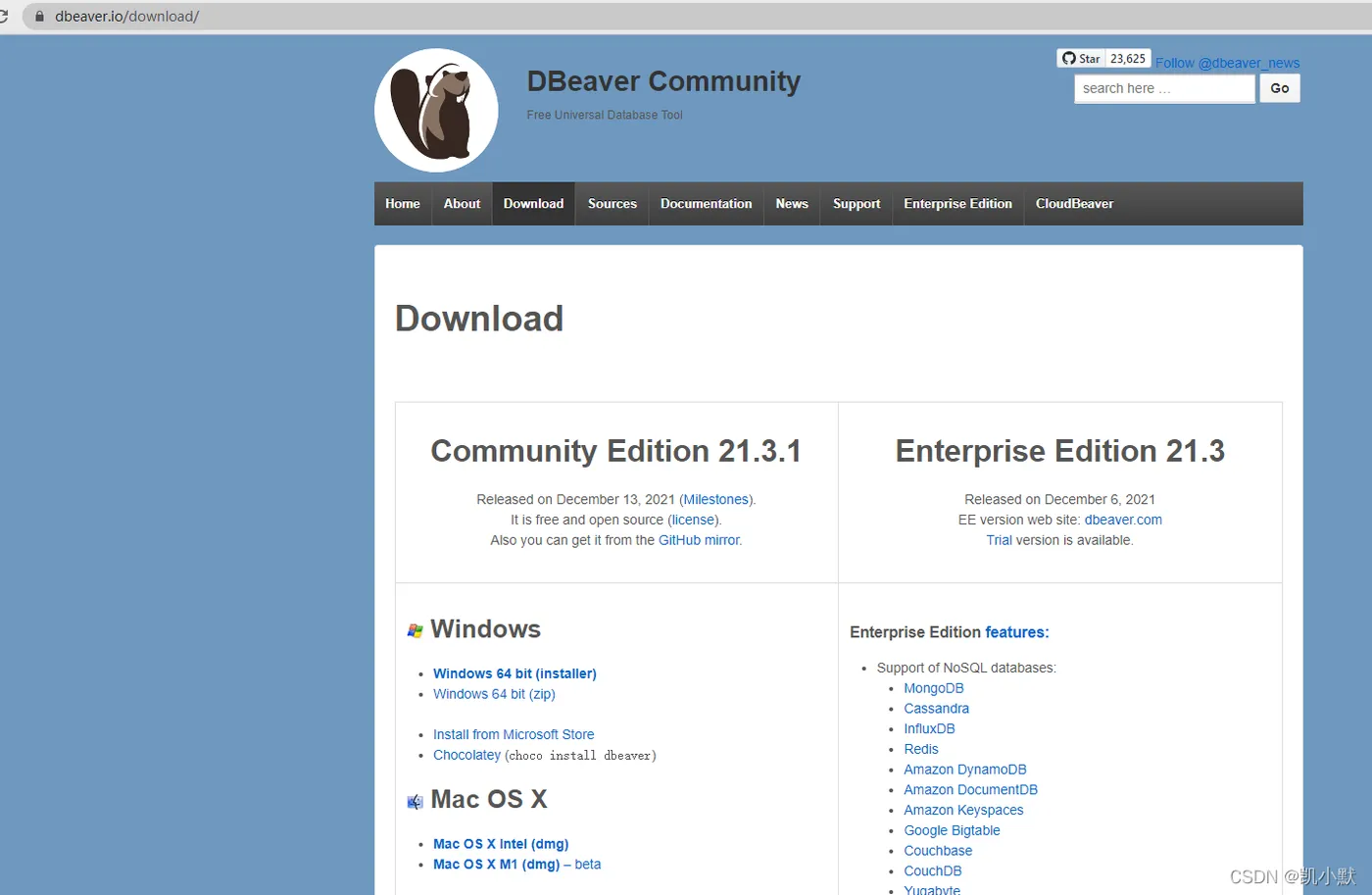
Task: Click the padlock icon in address bar
Action: (x=40, y=17)
